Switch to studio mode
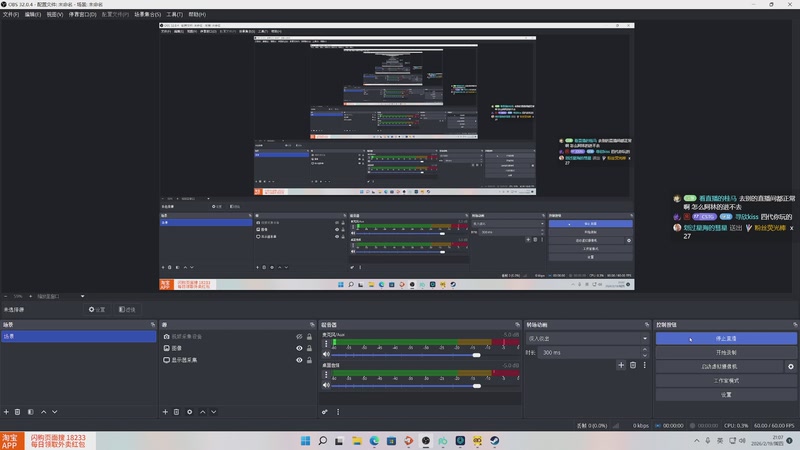This screenshot has height=450, width=800. (x=726, y=381)
